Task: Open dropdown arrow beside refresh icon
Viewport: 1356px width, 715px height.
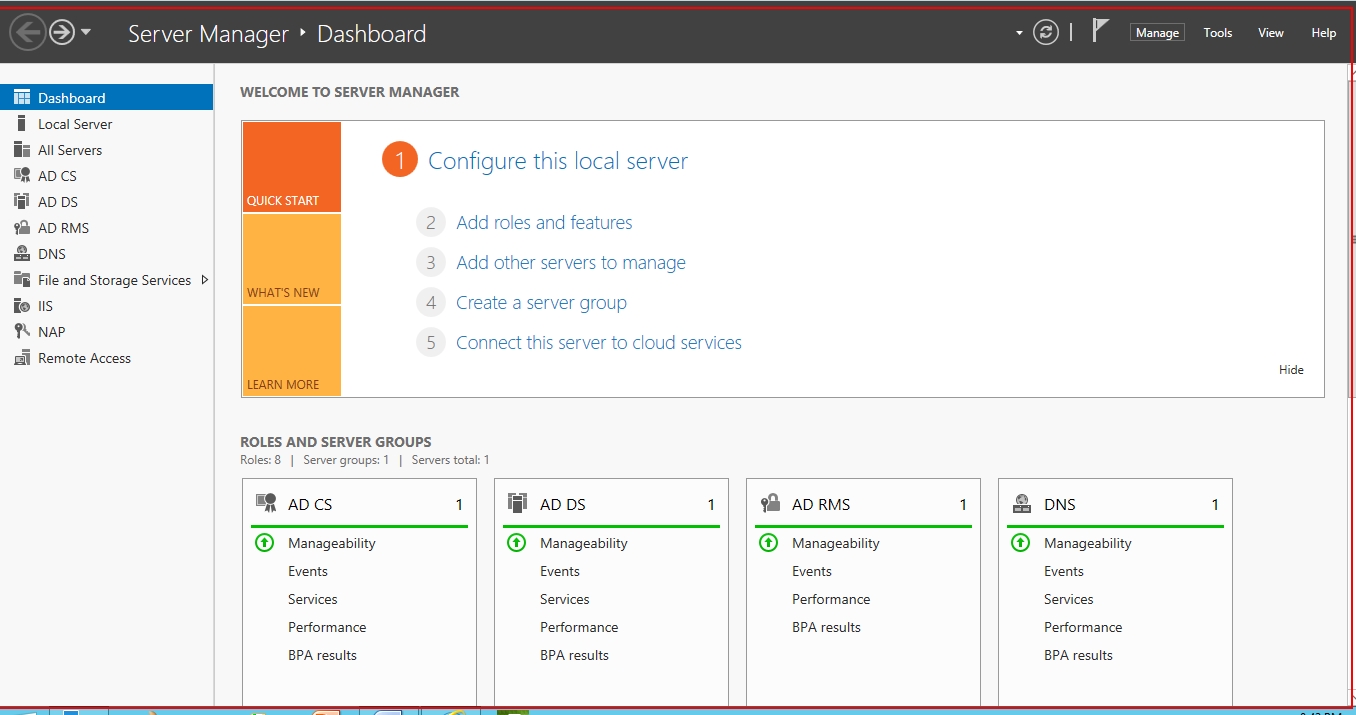Action: tap(1019, 33)
